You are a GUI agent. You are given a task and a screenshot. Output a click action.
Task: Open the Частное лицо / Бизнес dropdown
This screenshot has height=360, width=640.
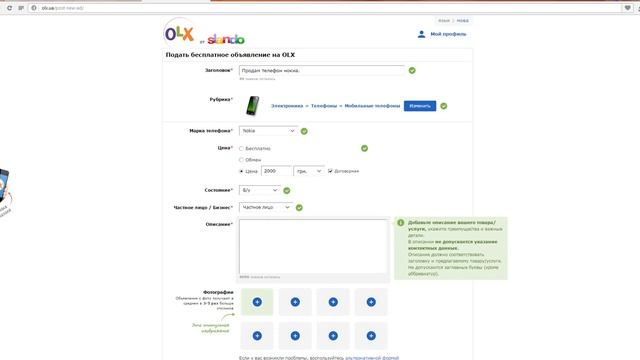pyautogui.click(x=266, y=207)
